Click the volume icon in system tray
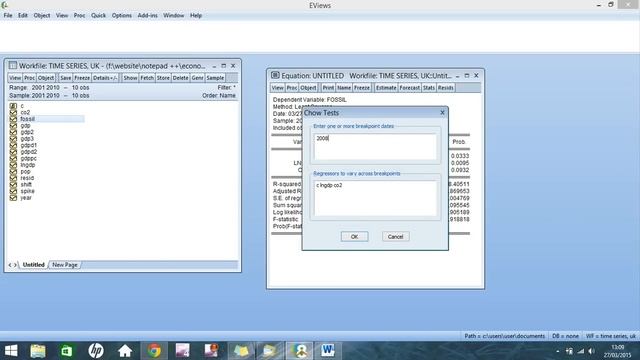640x360 pixels. pyautogui.click(x=591, y=351)
